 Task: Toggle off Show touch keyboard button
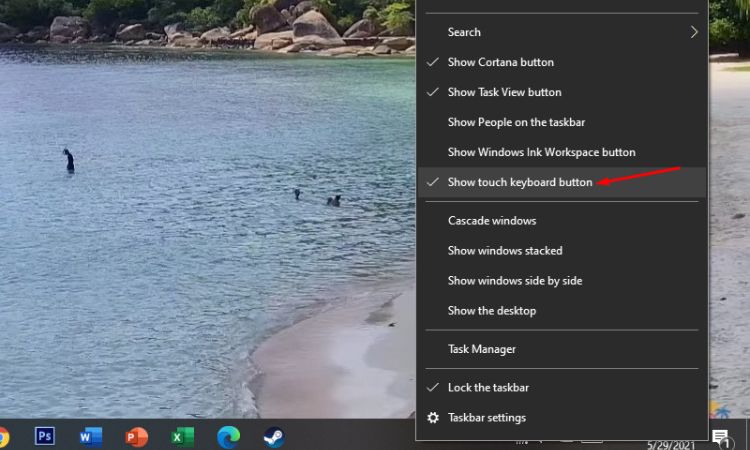[x=520, y=182]
